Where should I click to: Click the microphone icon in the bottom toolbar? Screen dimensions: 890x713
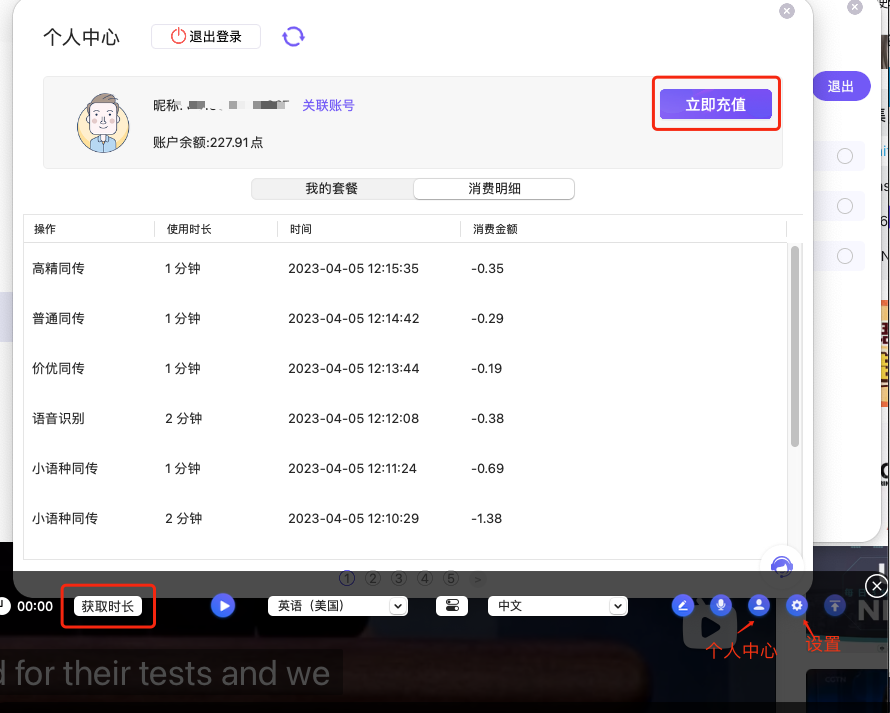(720, 605)
